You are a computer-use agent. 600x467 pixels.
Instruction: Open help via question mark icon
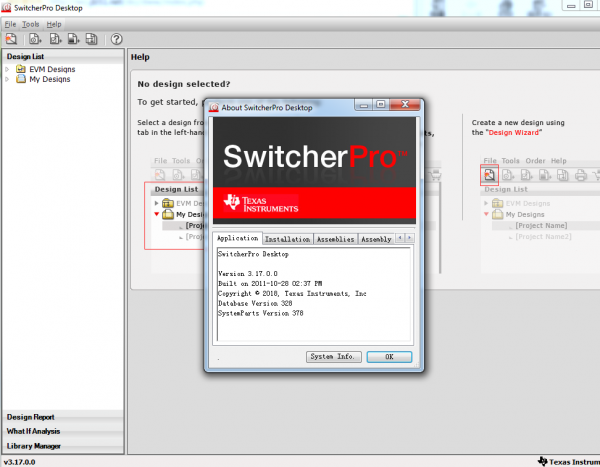[x=116, y=39]
